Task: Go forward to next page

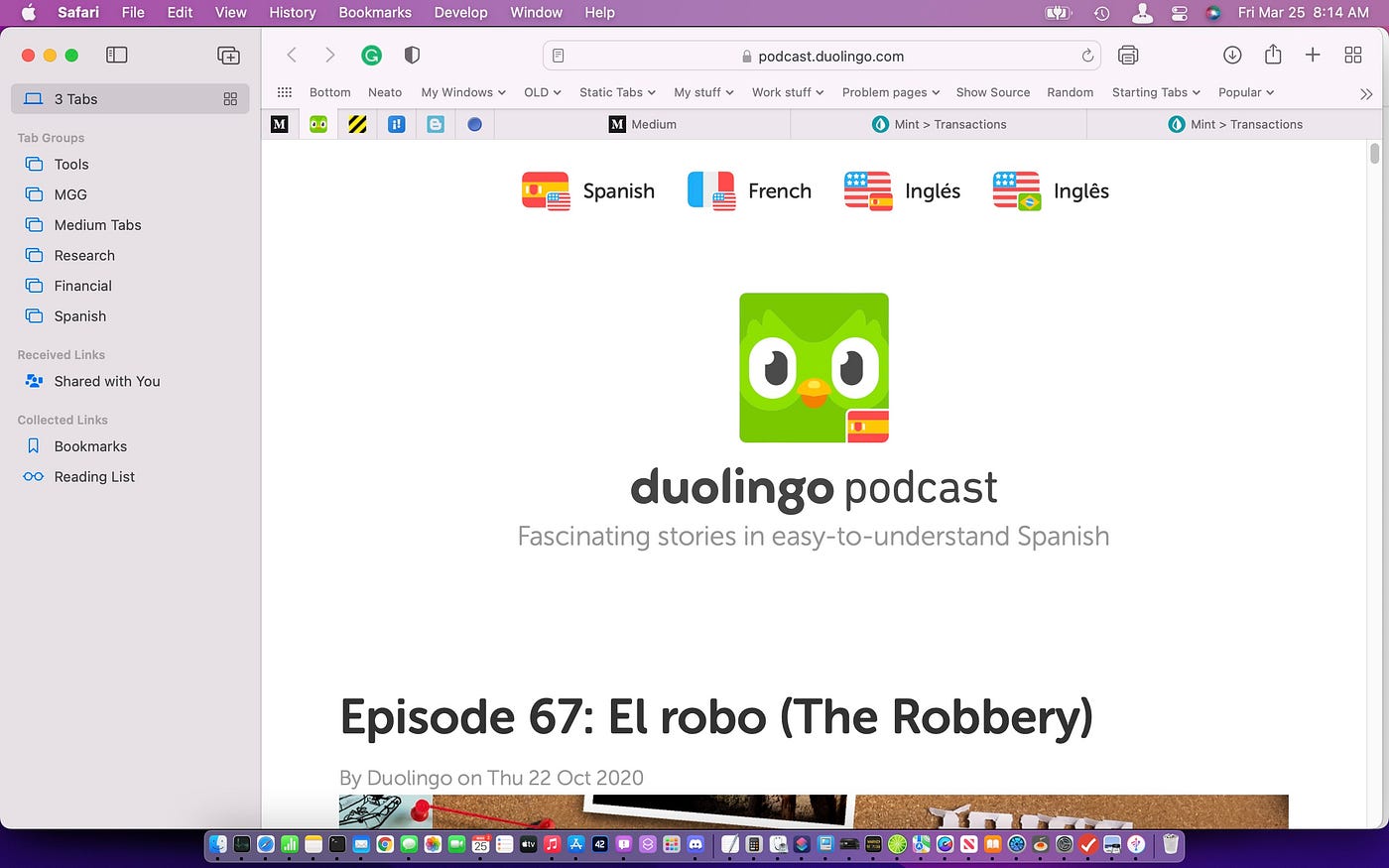Action: coord(330,56)
